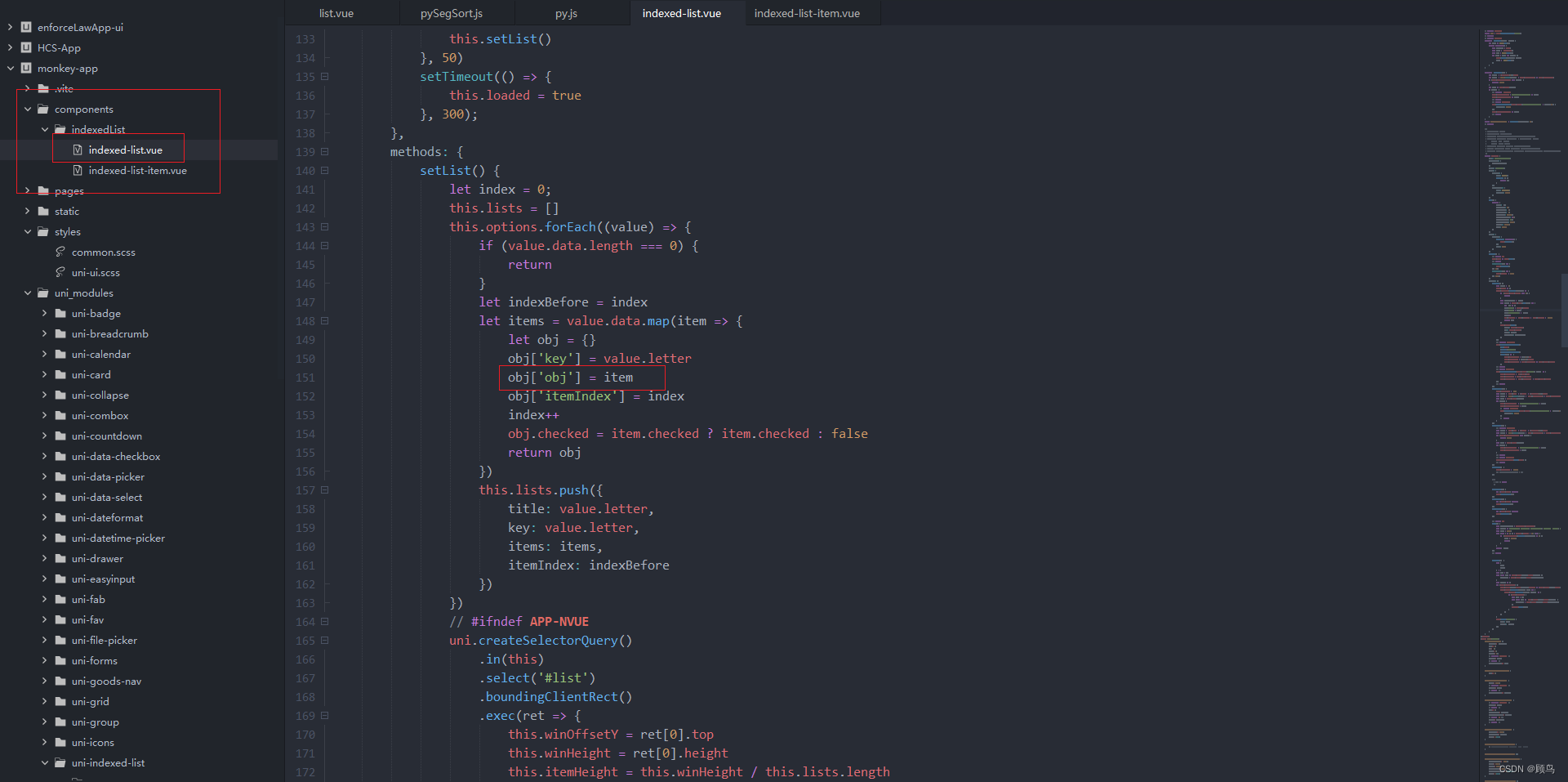This screenshot has width=1568, height=782.
Task: Open uni-ui.scss in the file tree
Action: pyautogui.click(x=96, y=272)
